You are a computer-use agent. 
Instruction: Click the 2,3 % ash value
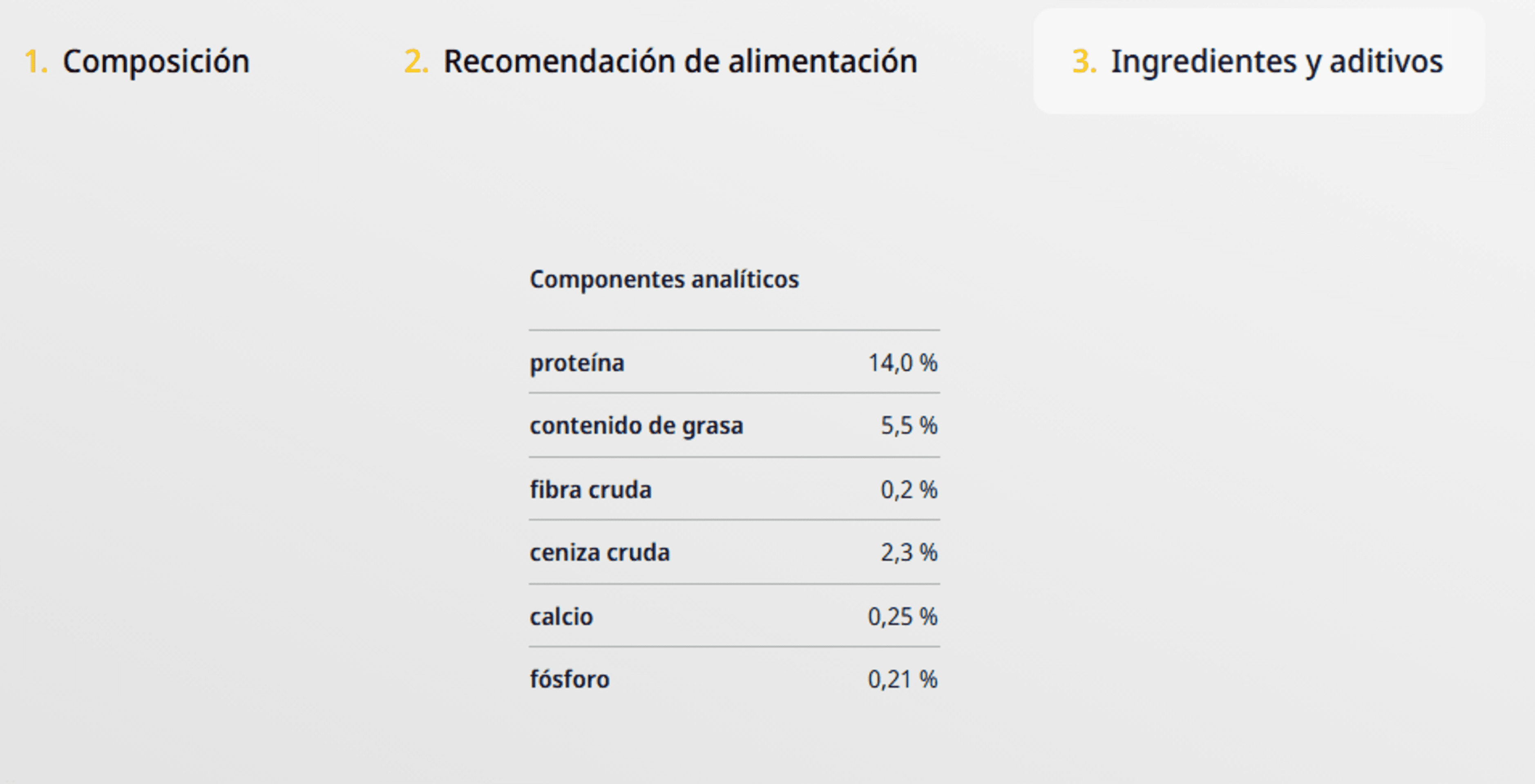pyautogui.click(x=909, y=553)
